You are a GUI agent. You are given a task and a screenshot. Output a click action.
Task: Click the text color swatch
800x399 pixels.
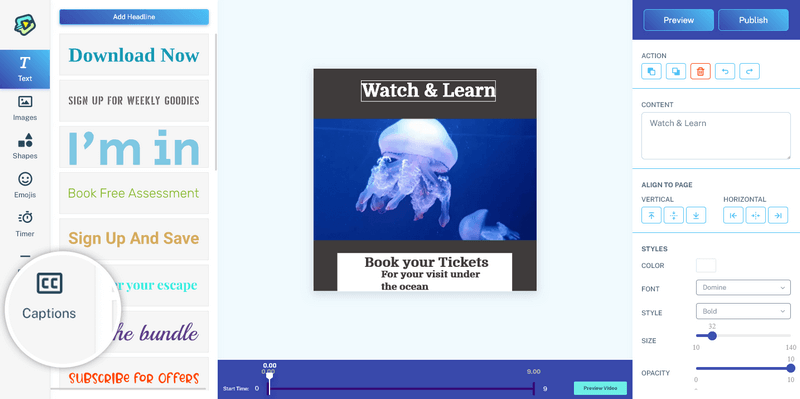click(x=706, y=265)
